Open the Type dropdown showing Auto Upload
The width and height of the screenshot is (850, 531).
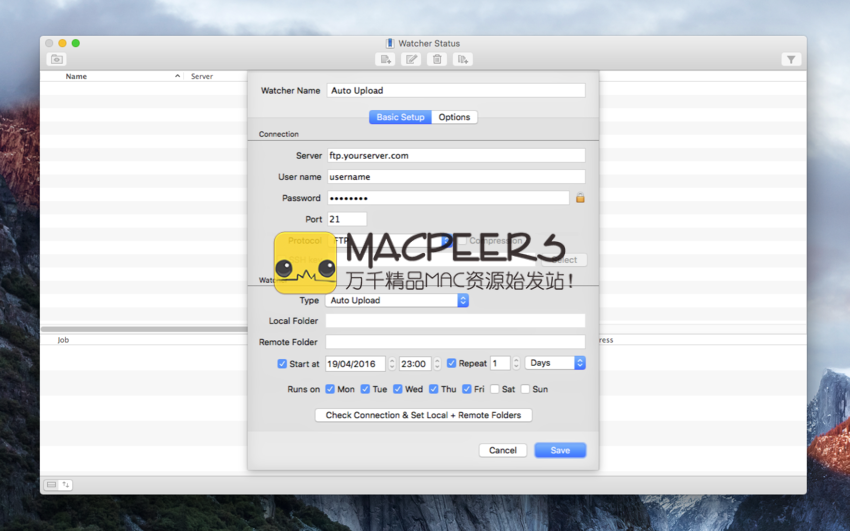coord(397,300)
